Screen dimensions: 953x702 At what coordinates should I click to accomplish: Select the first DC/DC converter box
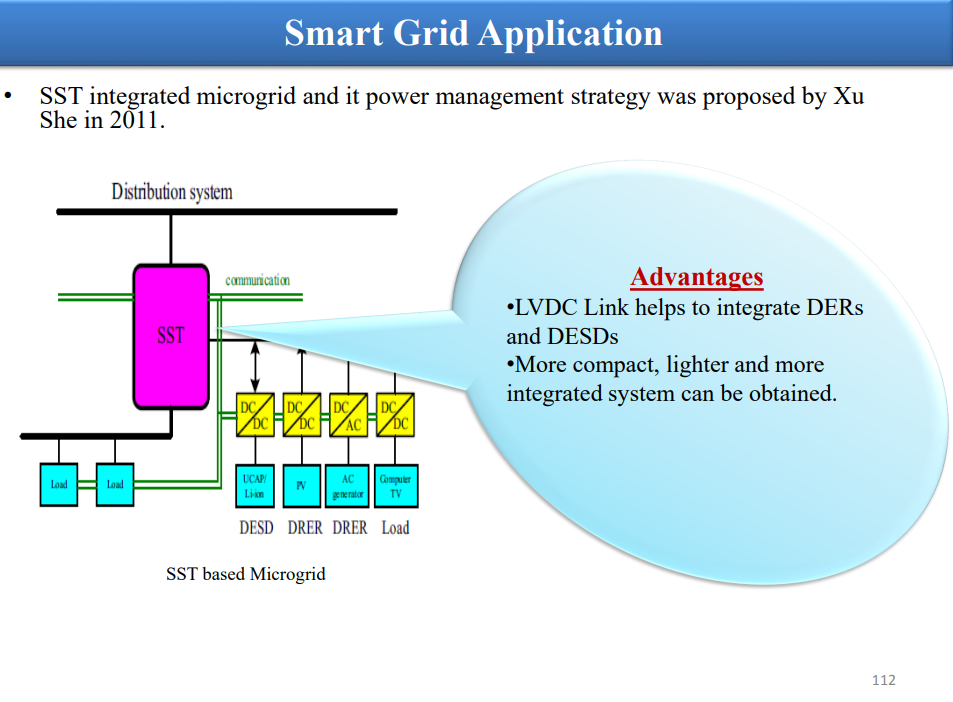[255, 415]
